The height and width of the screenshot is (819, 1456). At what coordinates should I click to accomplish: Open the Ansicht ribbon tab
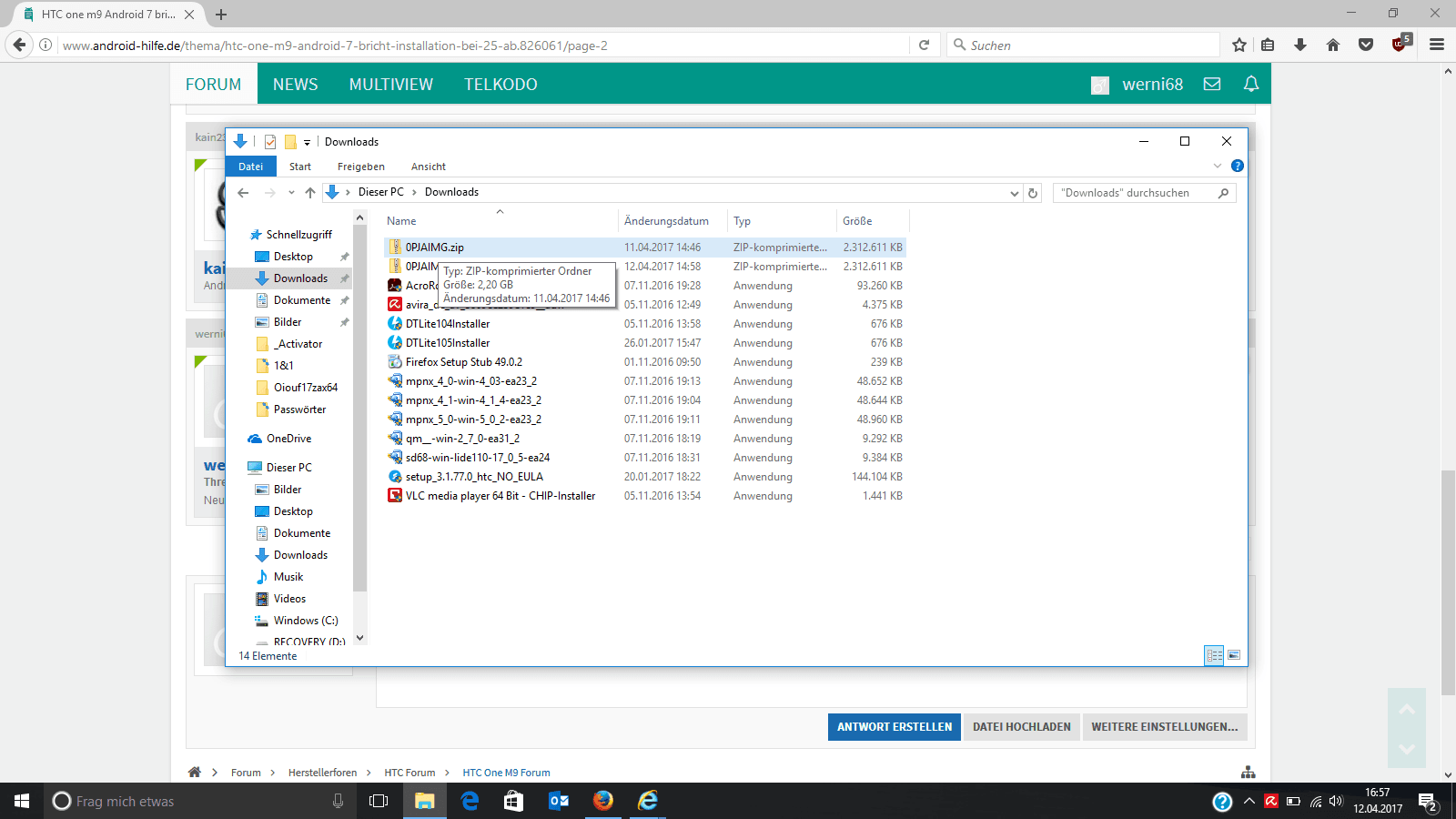tap(429, 167)
